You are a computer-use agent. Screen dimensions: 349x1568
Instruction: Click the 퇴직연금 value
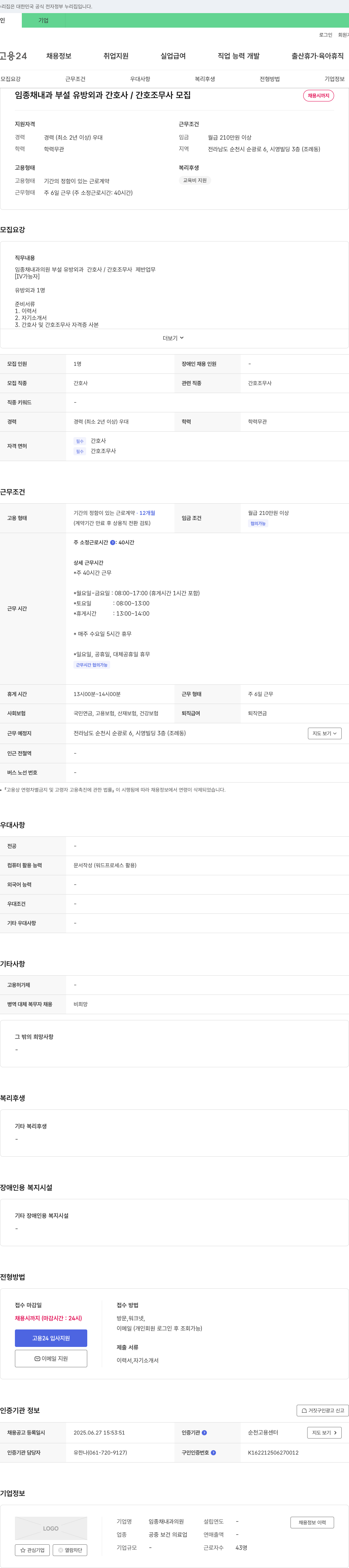pos(257,713)
